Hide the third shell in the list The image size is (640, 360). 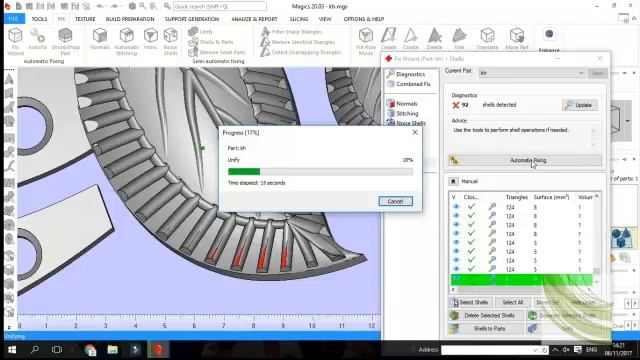tap(456, 225)
